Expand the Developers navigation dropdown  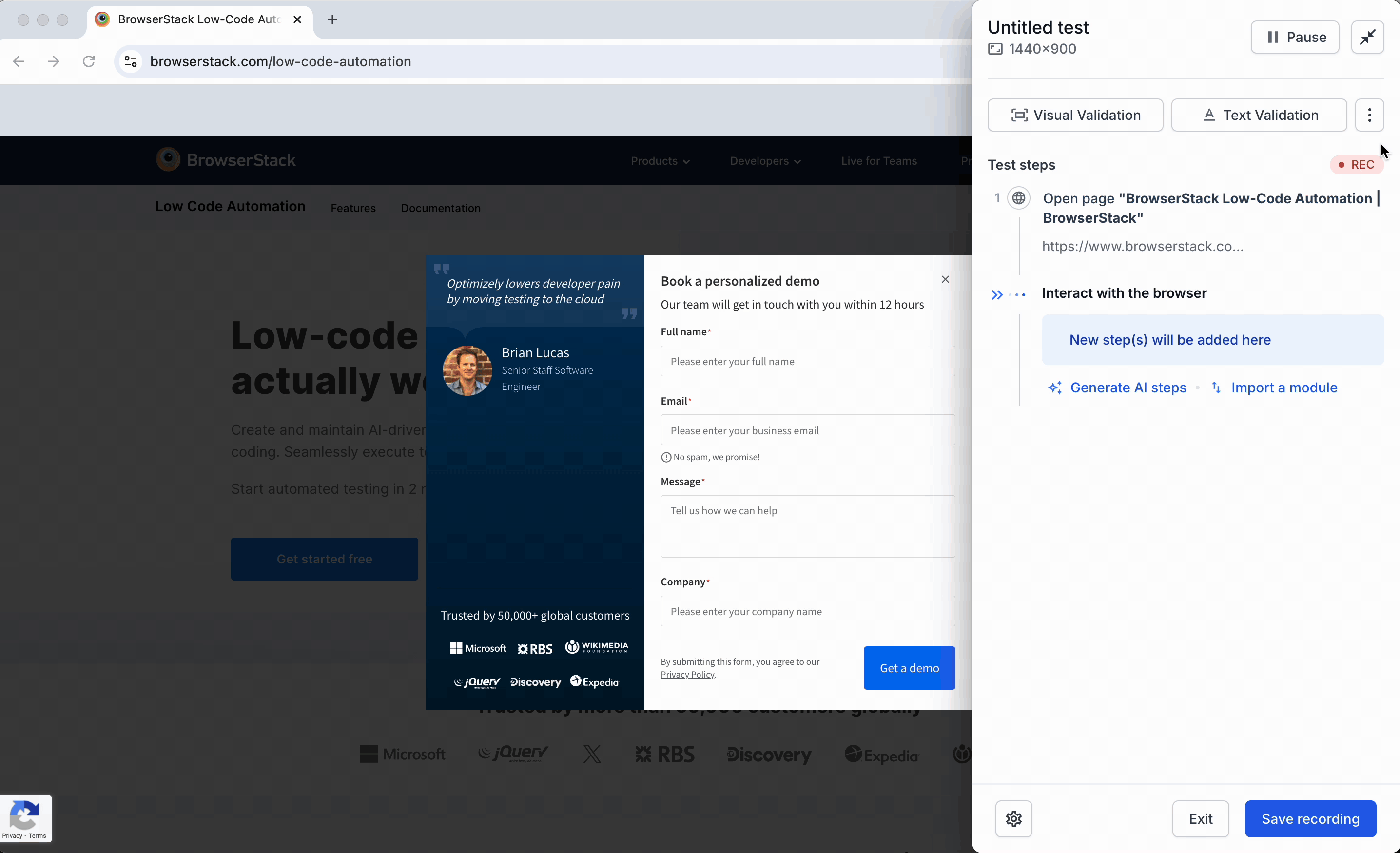pyautogui.click(x=764, y=160)
